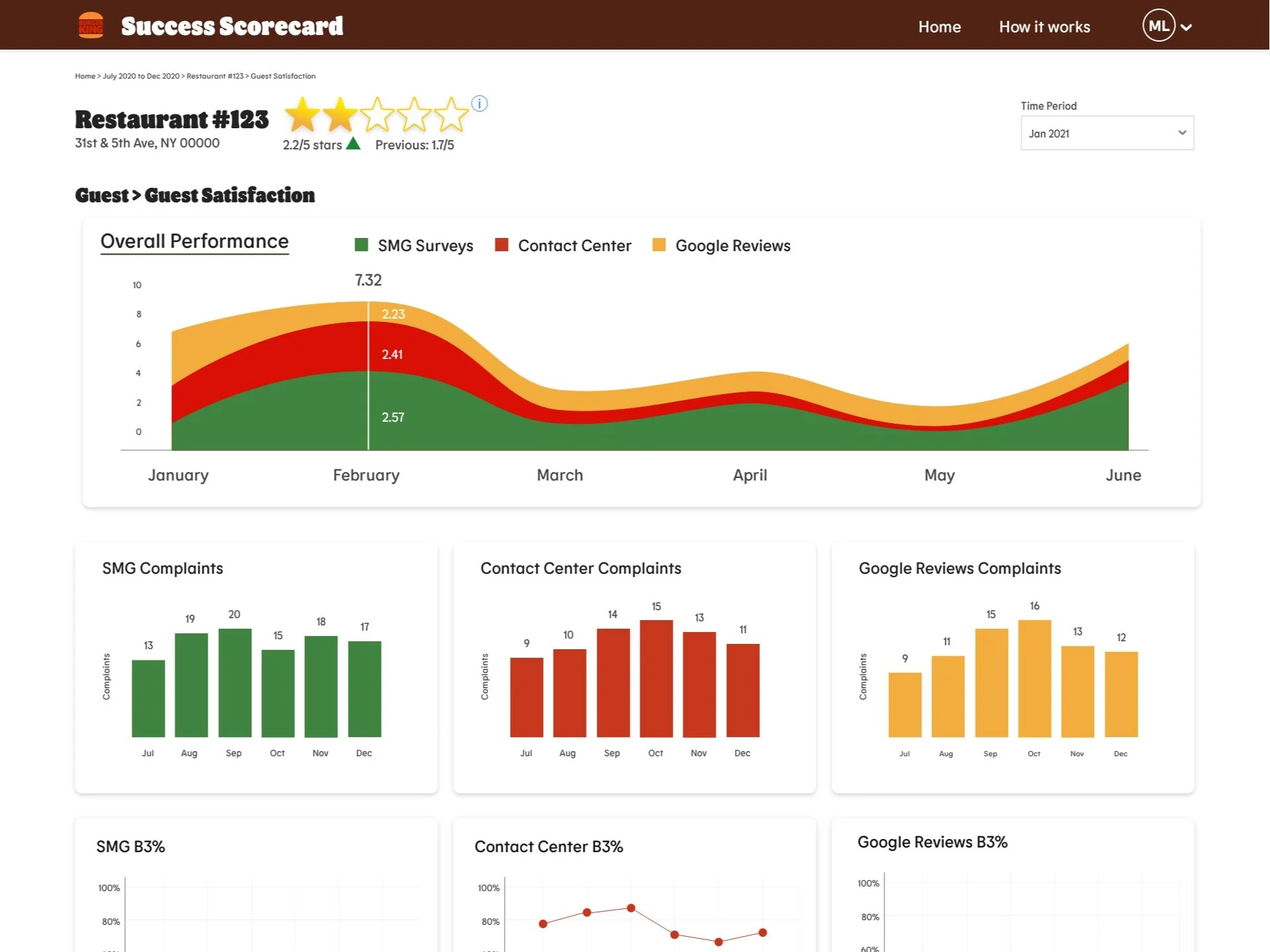The width and height of the screenshot is (1270, 952).
Task: Toggle Google Reviews legend series
Action: tap(732, 246)
